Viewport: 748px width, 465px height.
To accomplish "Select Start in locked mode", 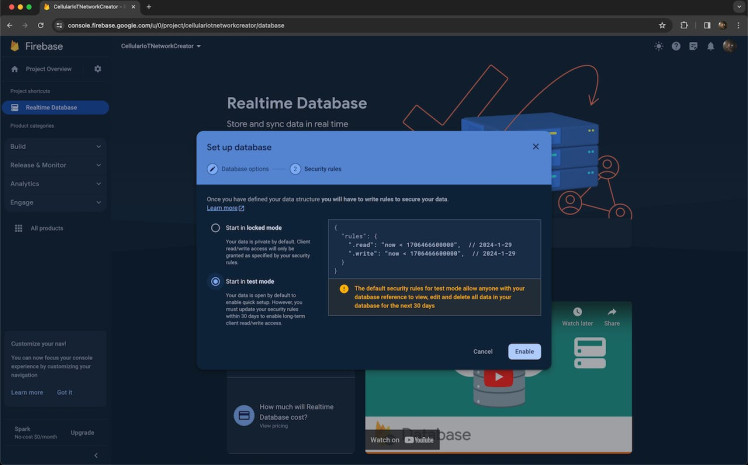I will [215, 228].
